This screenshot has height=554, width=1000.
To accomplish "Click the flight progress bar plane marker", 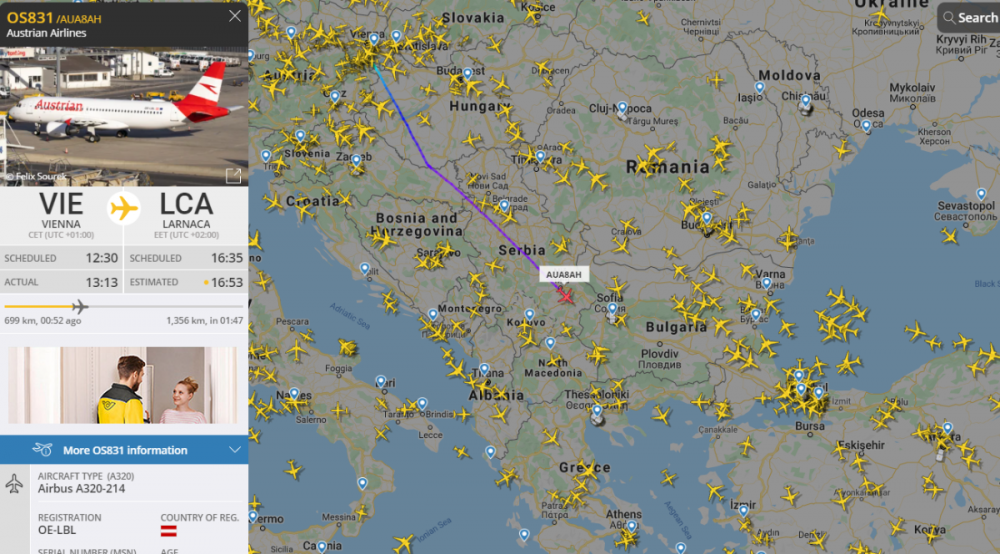I will pos(80,307).
